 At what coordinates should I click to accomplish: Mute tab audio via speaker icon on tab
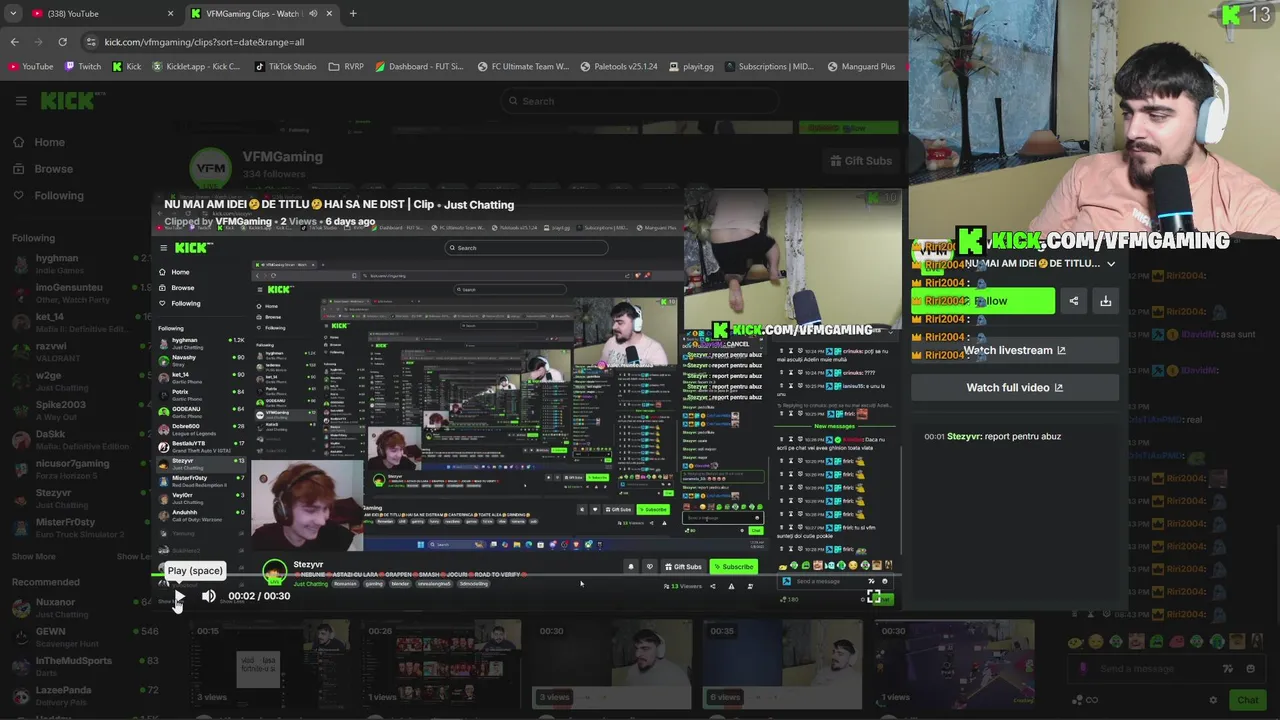click(313, 14)
